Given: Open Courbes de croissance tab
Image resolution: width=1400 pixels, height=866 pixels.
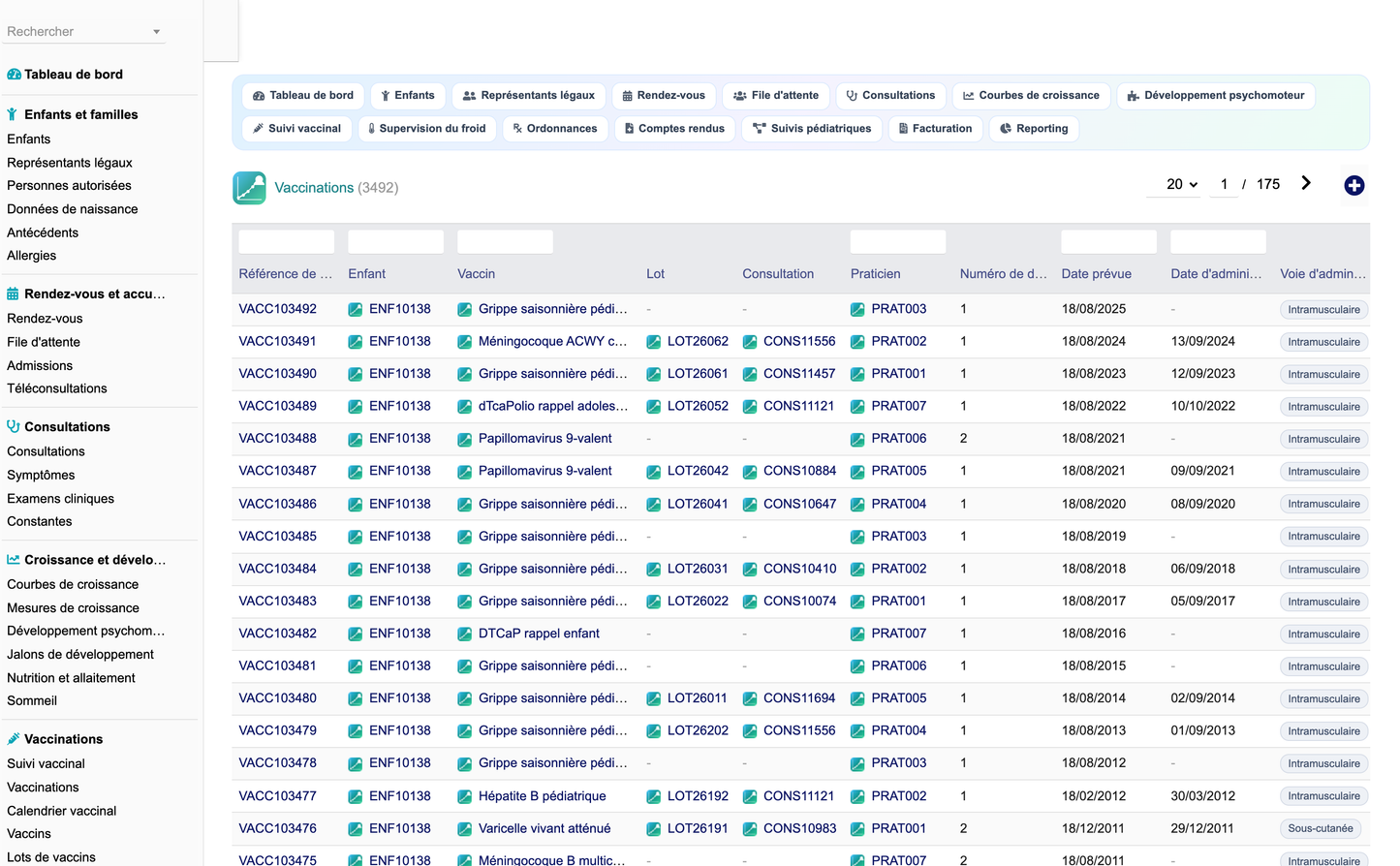Looking at the screenshot, I should pyautogui.click(x=1031, y=96).
